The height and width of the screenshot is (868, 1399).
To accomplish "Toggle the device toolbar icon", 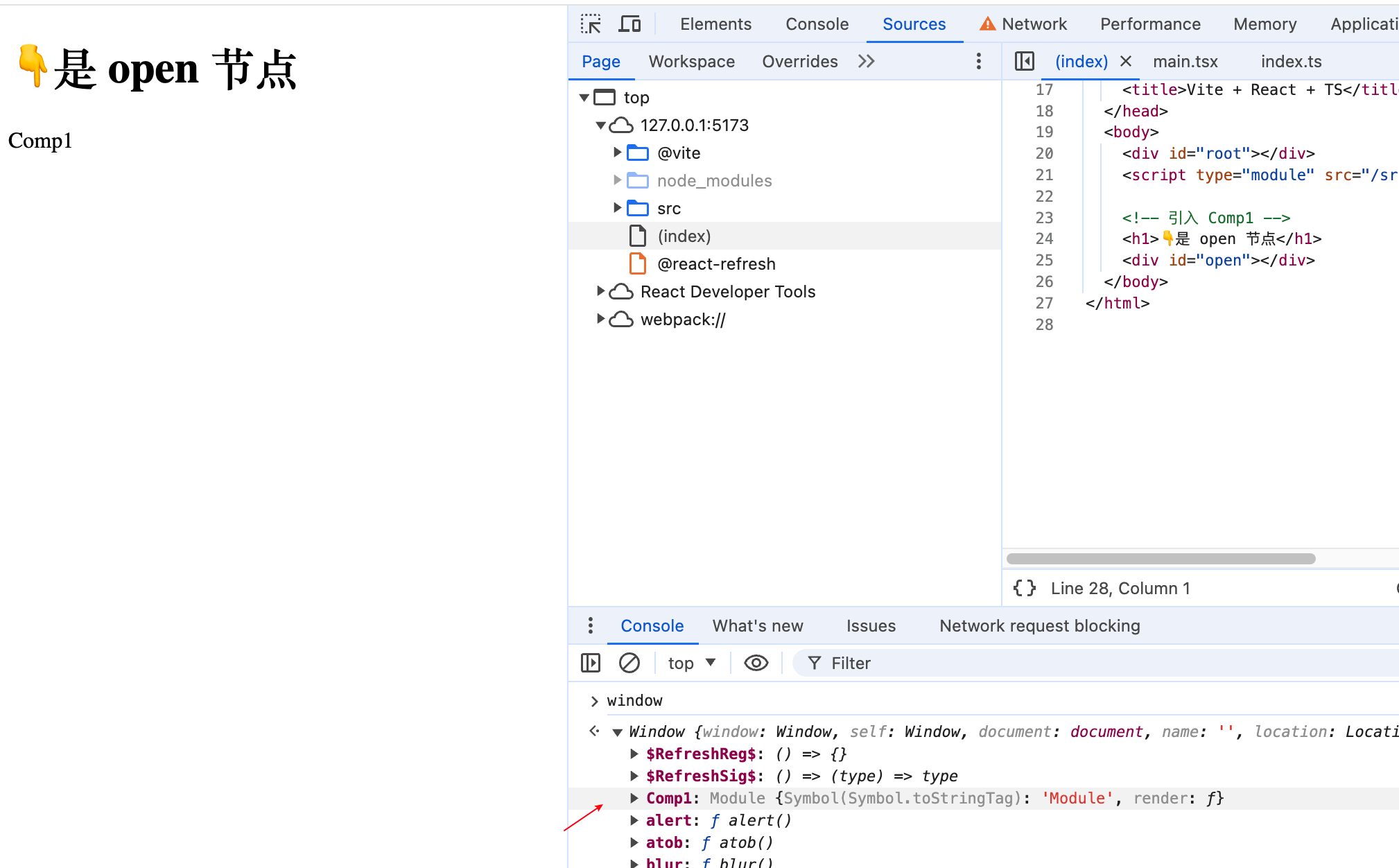I will pos(629,24).
